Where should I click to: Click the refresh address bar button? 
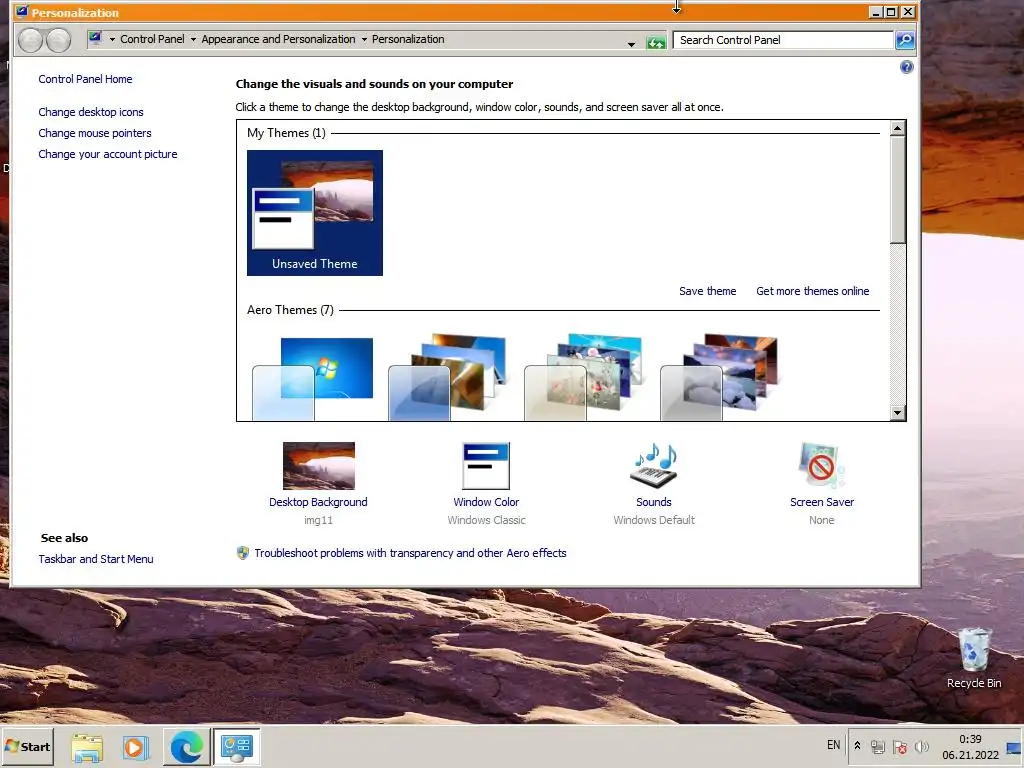tap(656, 43)
